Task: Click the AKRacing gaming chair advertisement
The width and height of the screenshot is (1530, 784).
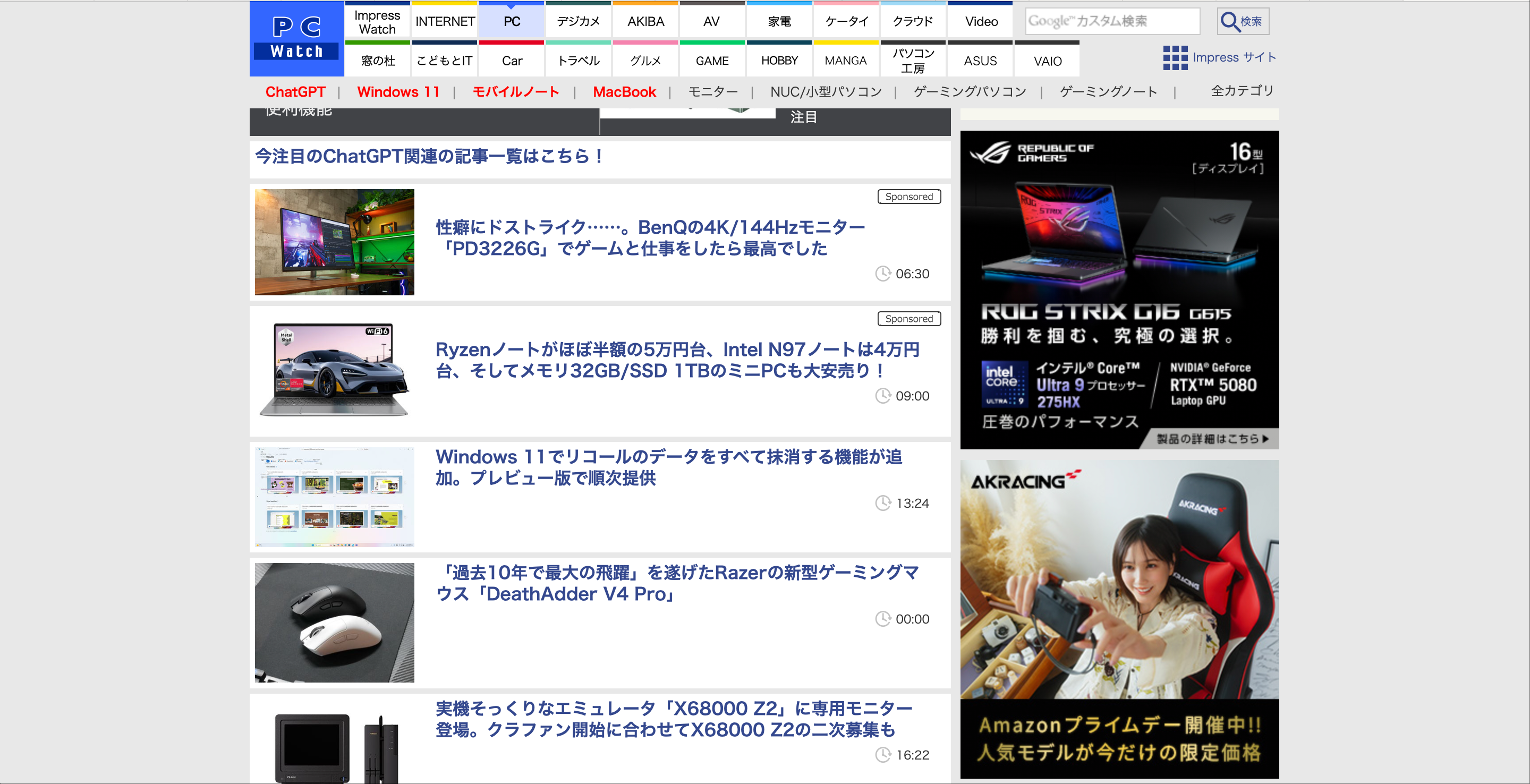Action: (1119, 619)
